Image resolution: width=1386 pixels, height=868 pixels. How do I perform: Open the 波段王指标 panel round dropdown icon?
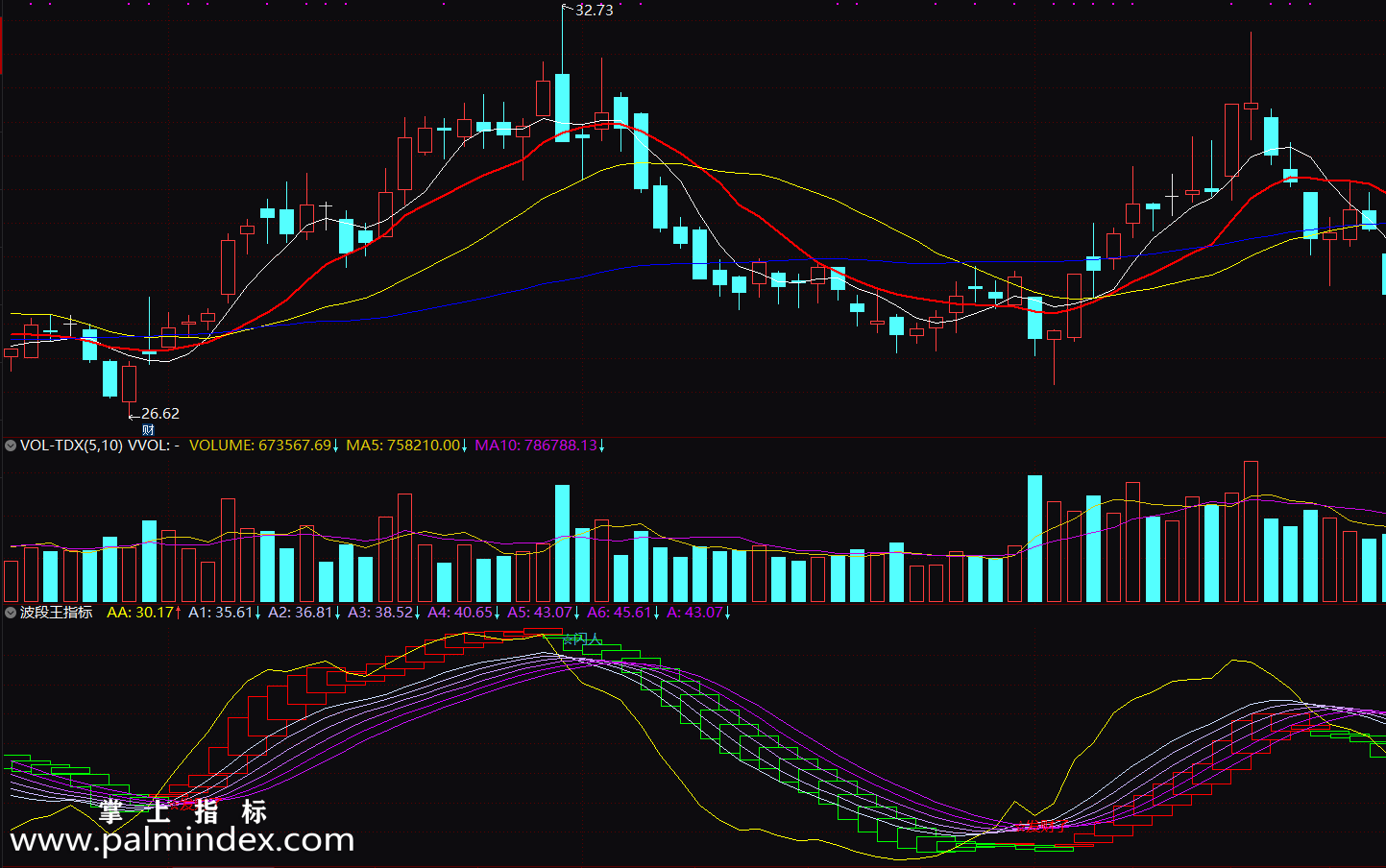pos(11,613)
